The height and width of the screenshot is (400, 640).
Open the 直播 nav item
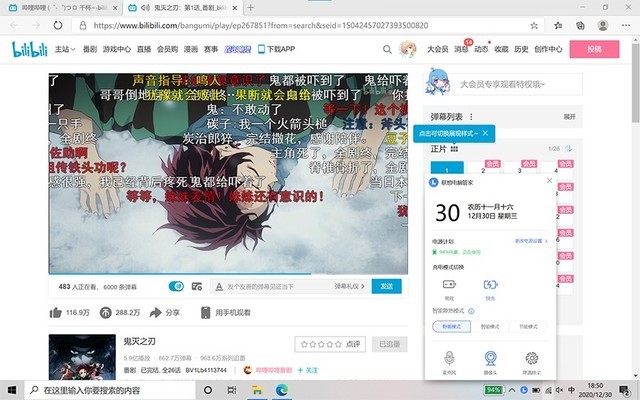(x=144, y=49)
